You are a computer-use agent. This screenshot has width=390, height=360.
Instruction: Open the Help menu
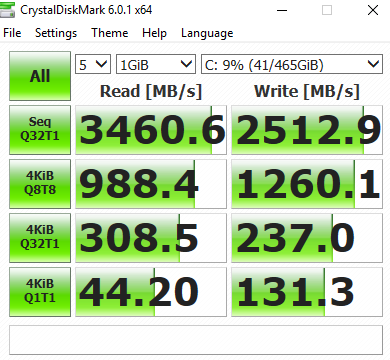tap(154, 33)
